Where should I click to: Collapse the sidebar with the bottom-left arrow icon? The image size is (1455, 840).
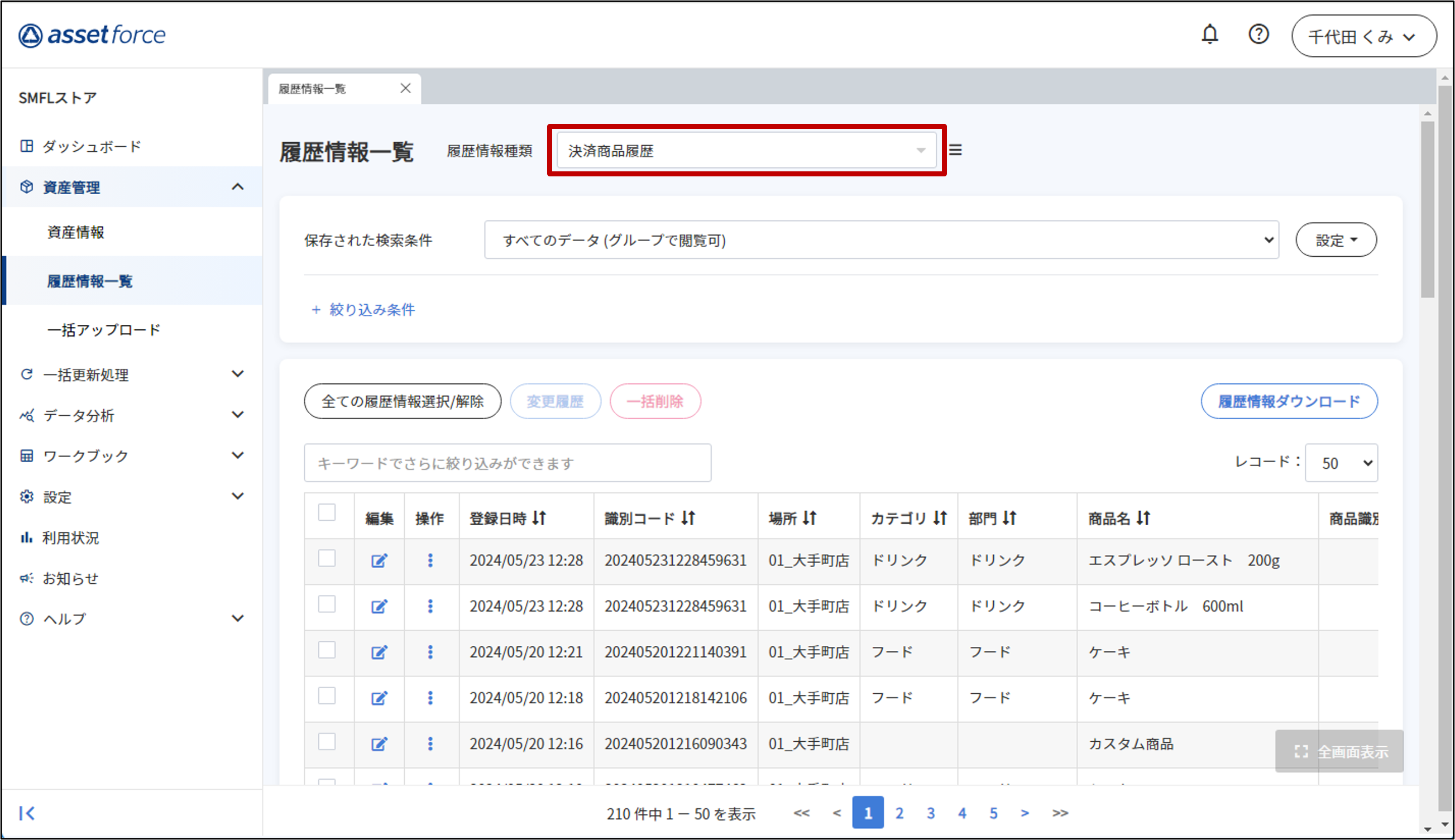27,813
